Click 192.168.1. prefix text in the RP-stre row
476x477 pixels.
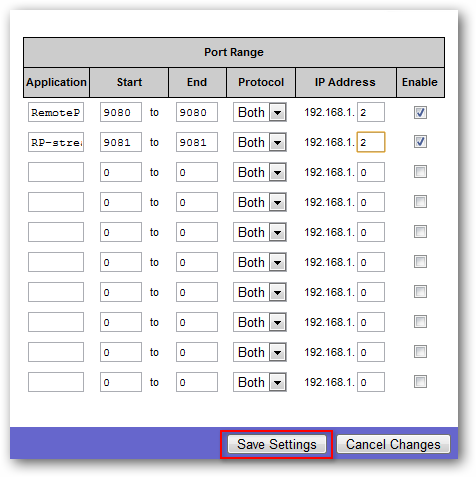329,142
